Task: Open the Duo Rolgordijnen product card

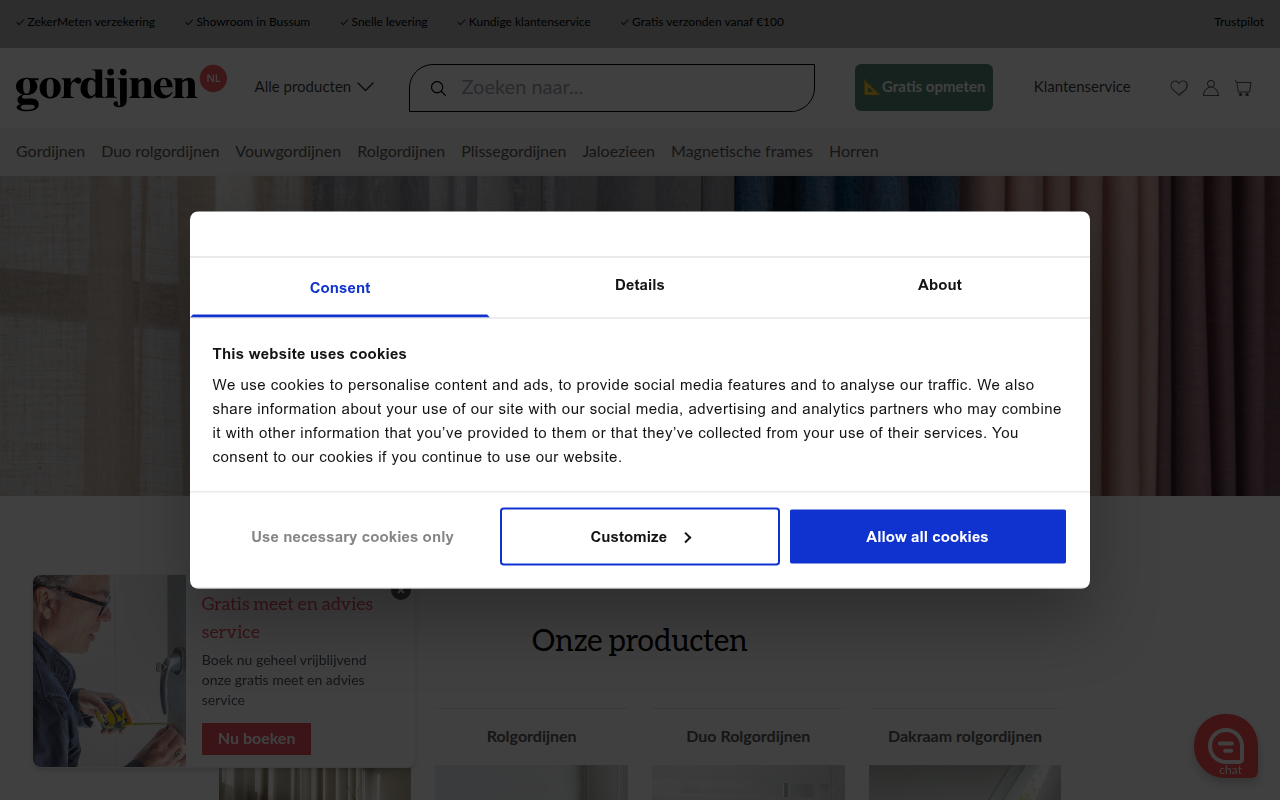Action: [748, 754]
